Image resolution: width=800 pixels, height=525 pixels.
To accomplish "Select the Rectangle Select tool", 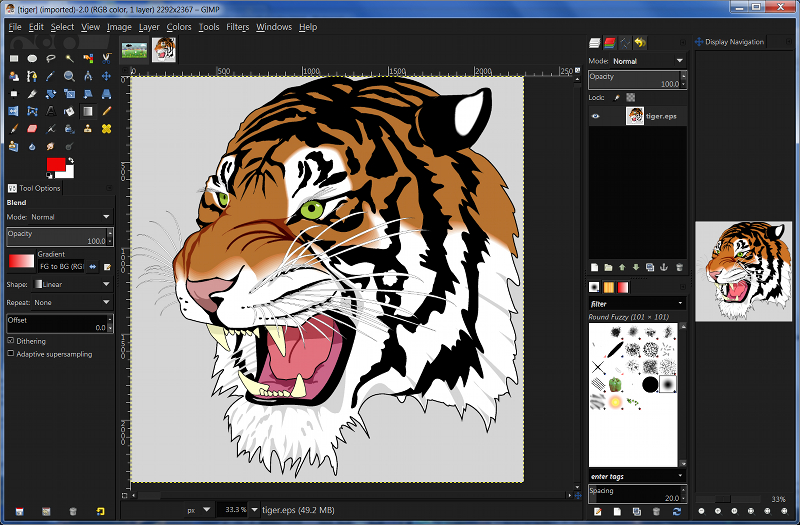I will (x=14, y=58).
